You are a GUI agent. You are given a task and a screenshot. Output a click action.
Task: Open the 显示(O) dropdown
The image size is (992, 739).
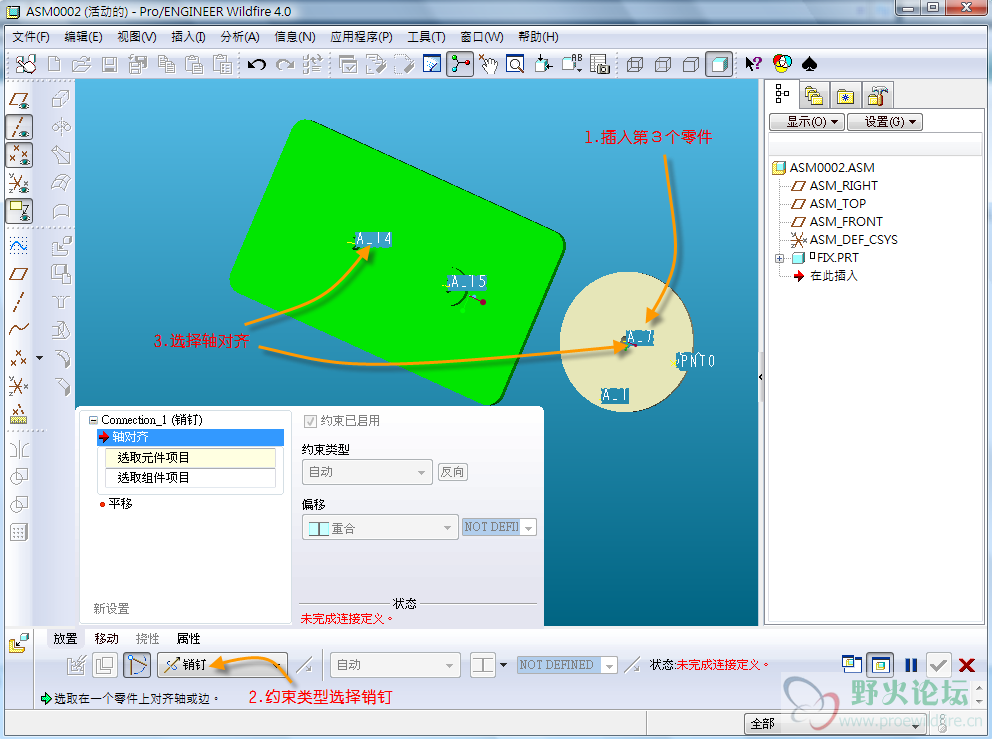point(807,121)
